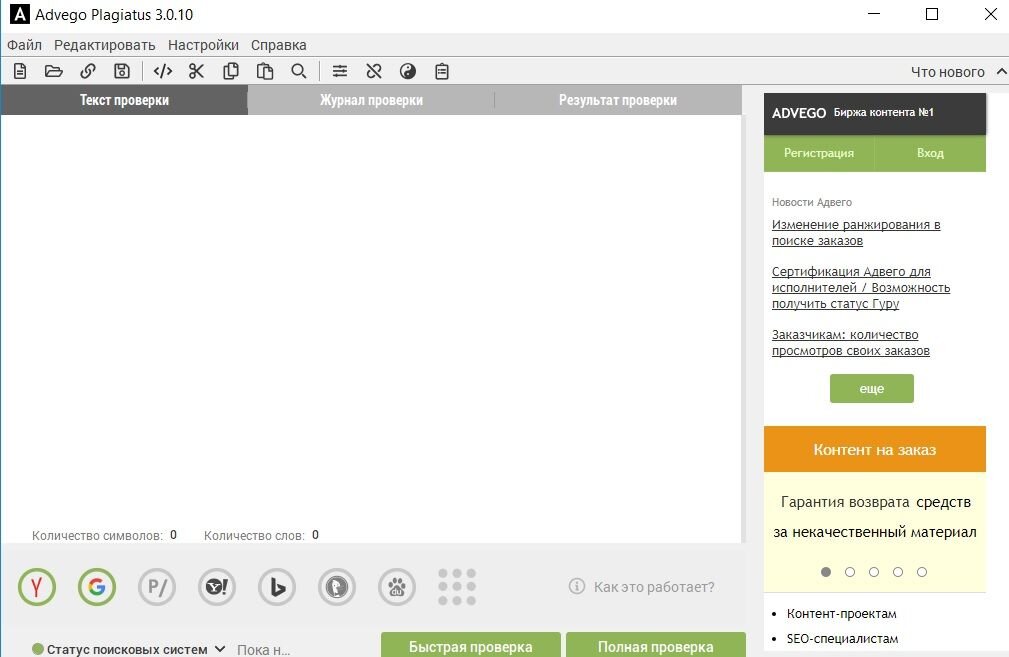
Task: Toggle the Baidu paw search engine
Action: pyautogui.click(x=396, y=587)
